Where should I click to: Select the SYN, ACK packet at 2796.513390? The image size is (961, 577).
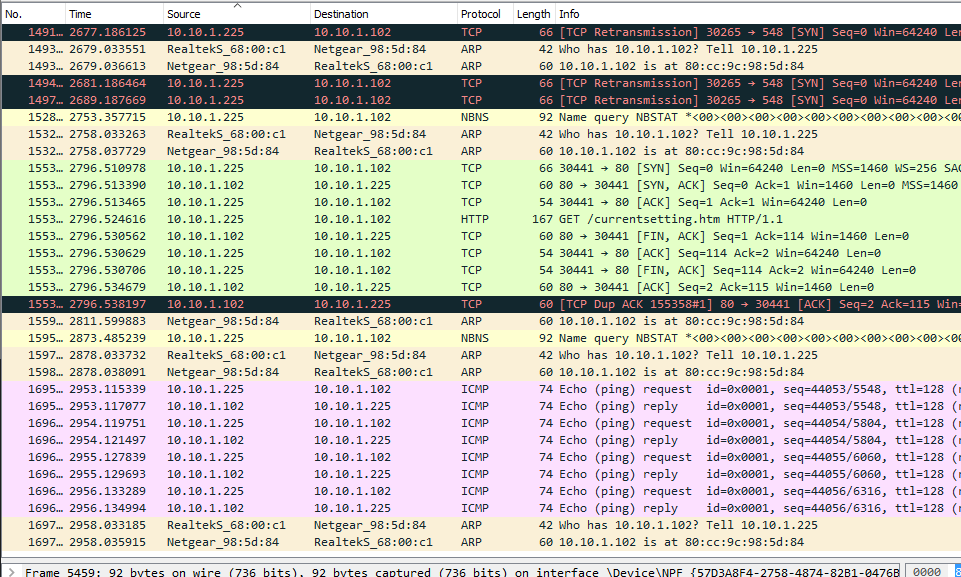pyautogui.click(x=481, y=185)
